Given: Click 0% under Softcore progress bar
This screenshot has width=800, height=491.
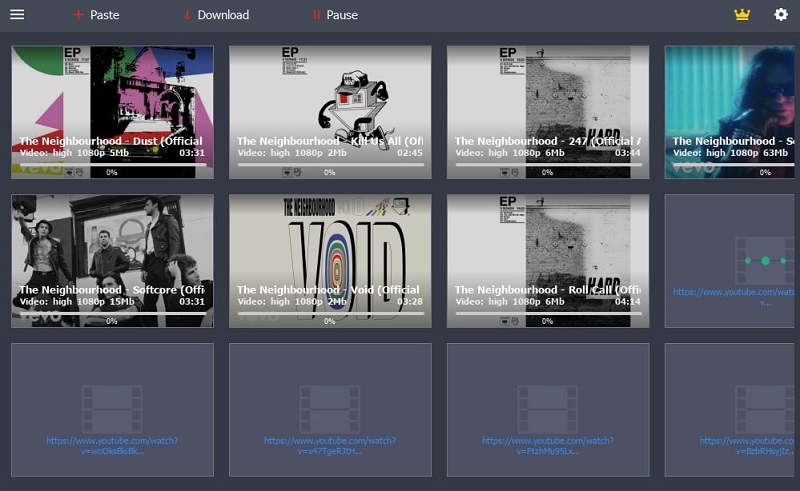Looking at the screenshot, I should tap(112, 321).
